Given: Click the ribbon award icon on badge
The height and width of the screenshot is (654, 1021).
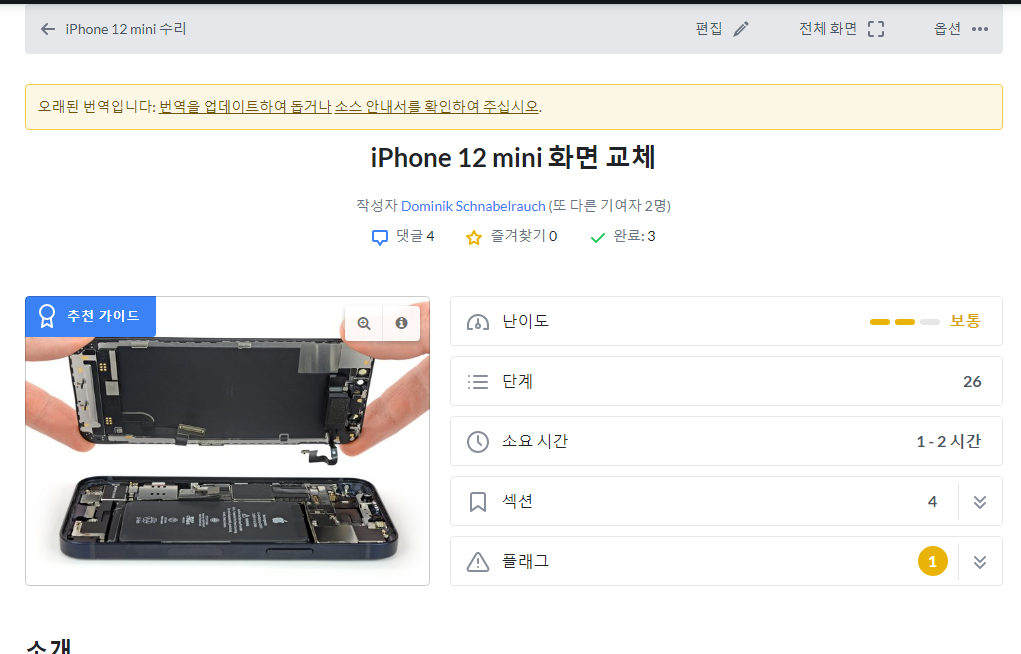Looking at the screenshot, I should pyautogui.click(x=47, y=316).
